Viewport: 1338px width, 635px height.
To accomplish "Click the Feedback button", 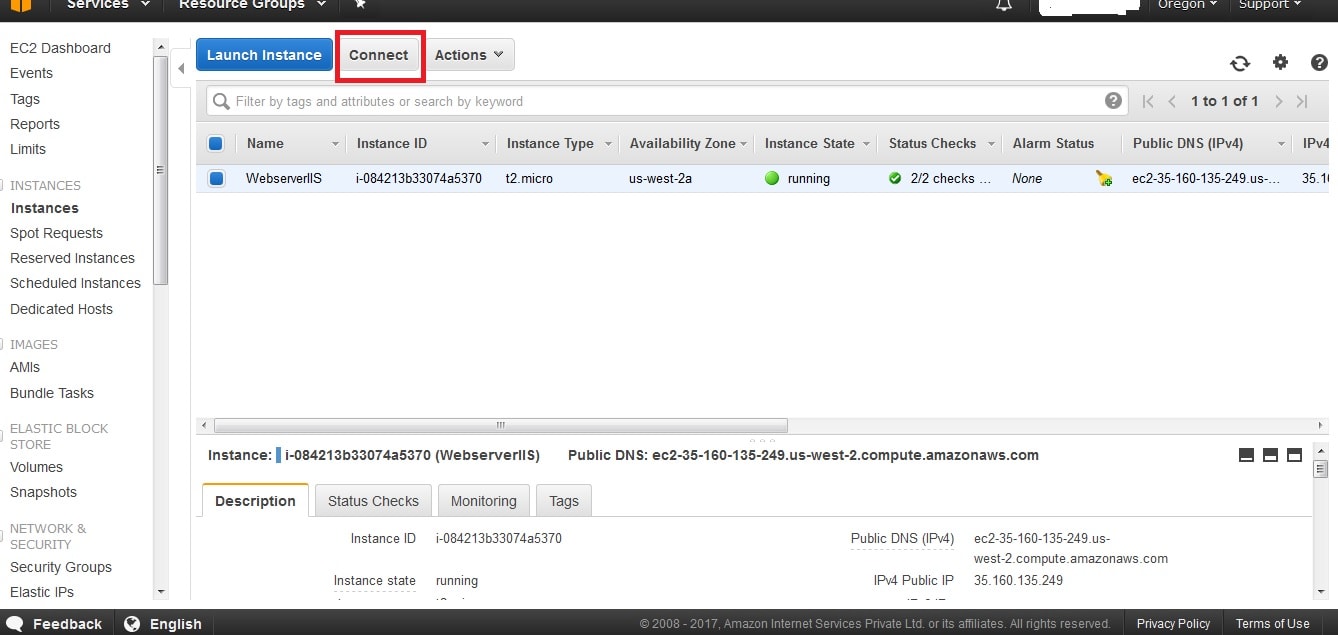I will click(x=55, y=624).
